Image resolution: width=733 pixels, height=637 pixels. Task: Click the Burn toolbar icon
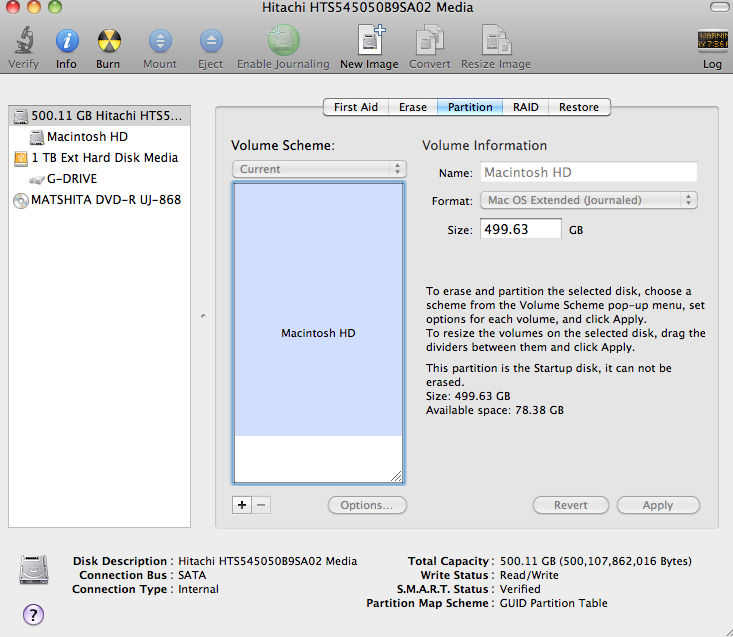[x=109, y=41]
